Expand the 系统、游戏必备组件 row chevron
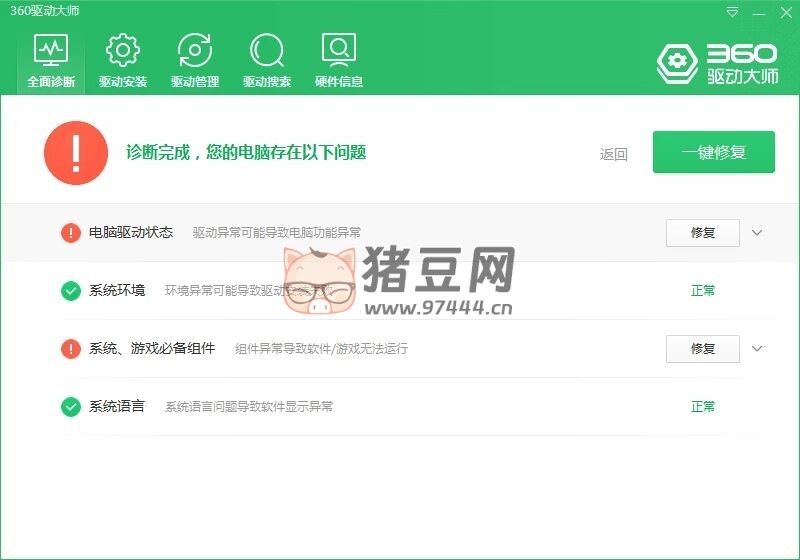Screen dimensions: 800x560 [757, 349]
